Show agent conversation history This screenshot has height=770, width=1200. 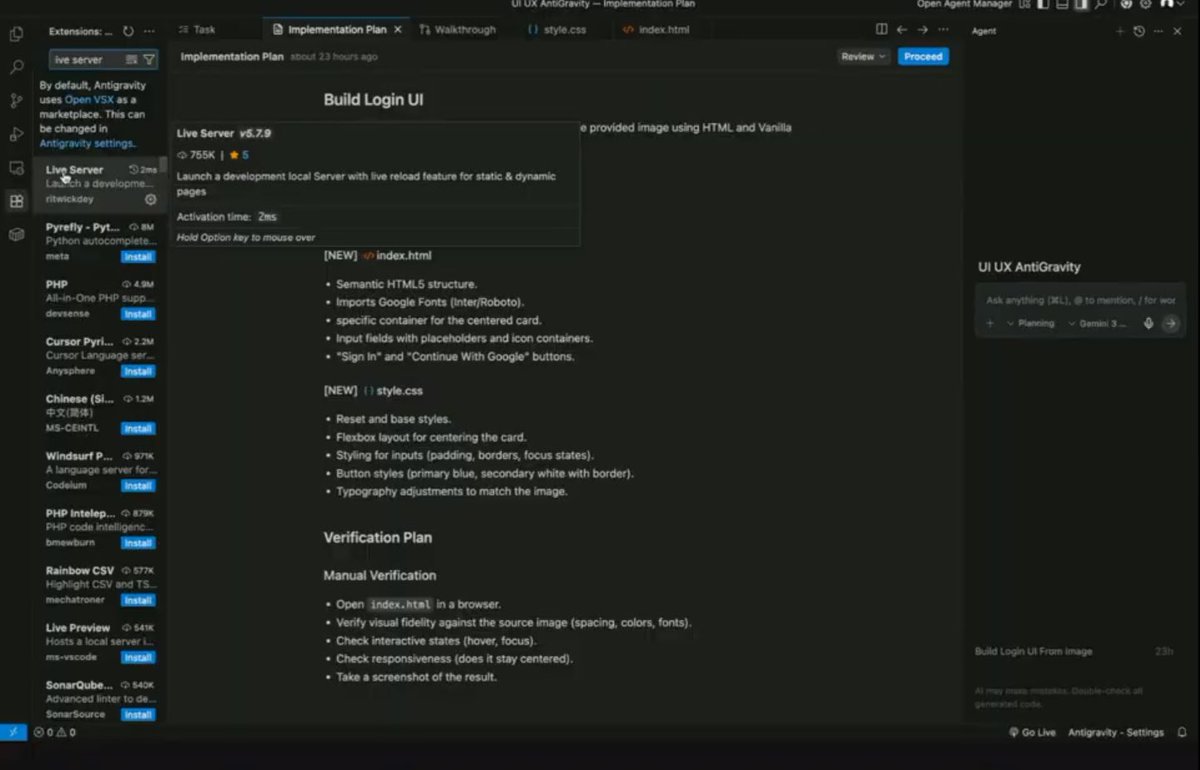[x=1139, y=31]
